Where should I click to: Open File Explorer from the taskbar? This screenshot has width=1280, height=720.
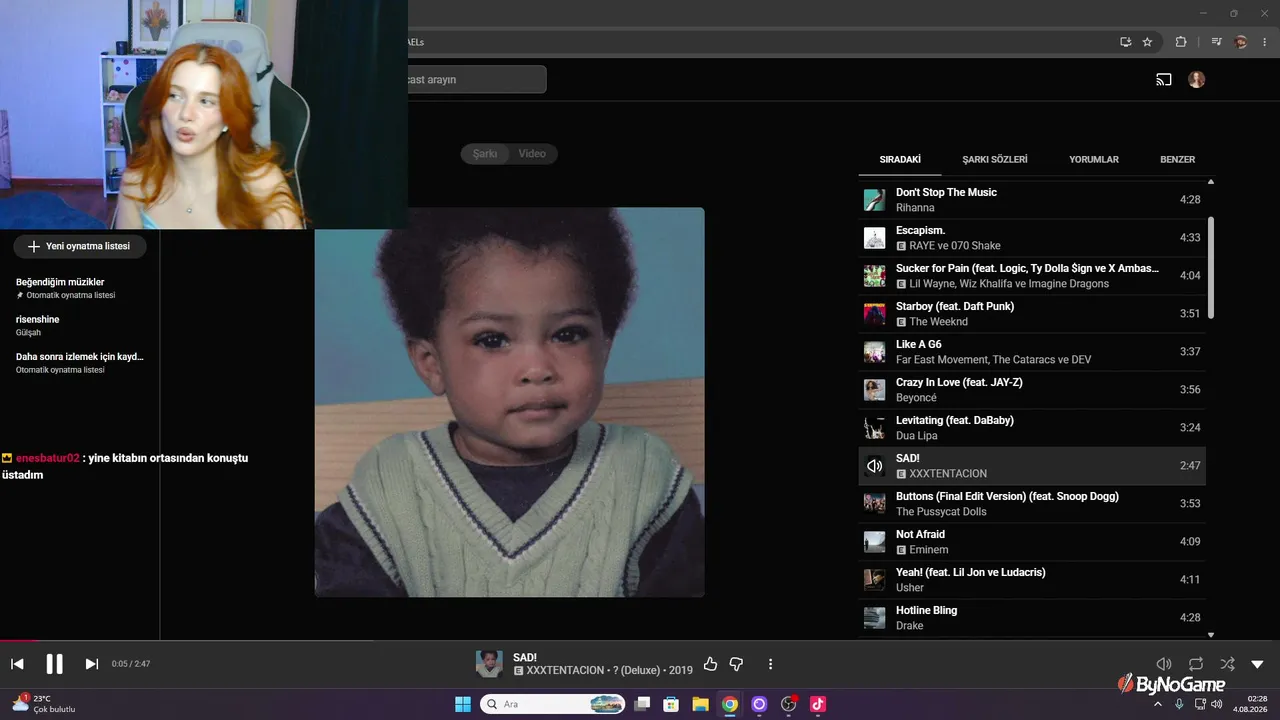pos(700,704)
